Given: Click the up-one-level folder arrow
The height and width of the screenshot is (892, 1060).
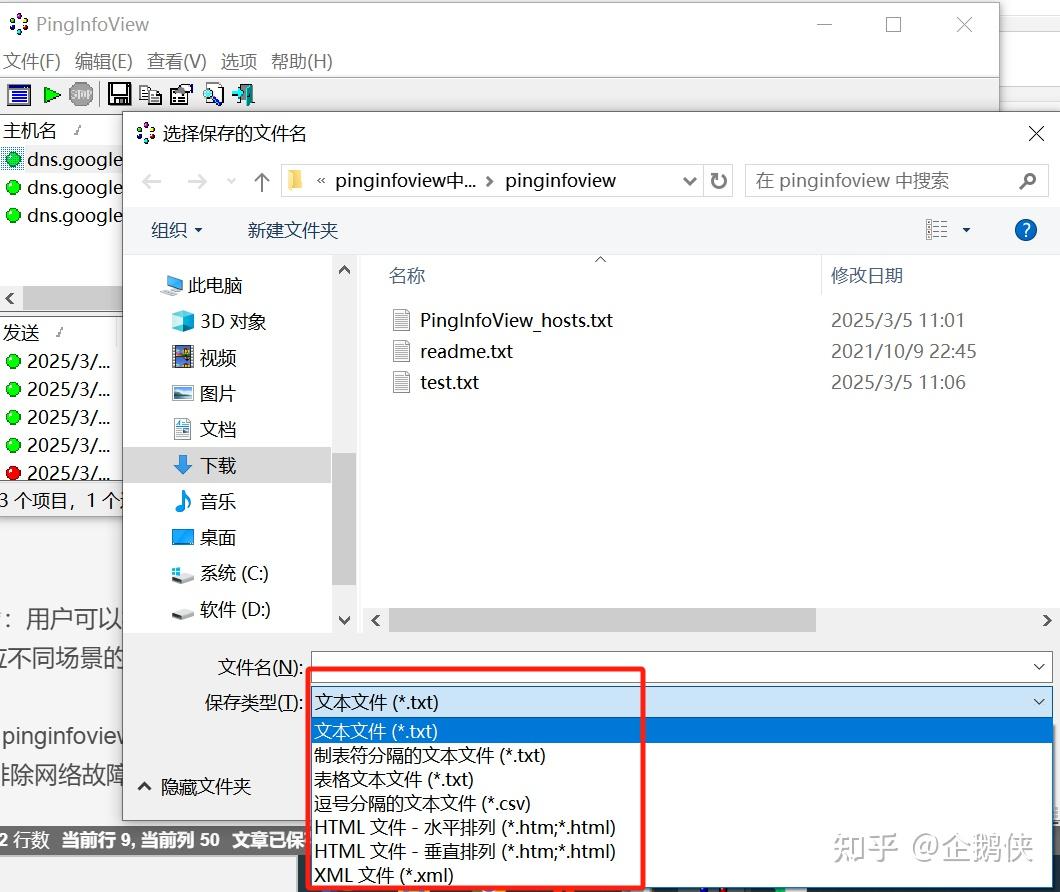Looking at the screenshot, I should coord(262,180).
